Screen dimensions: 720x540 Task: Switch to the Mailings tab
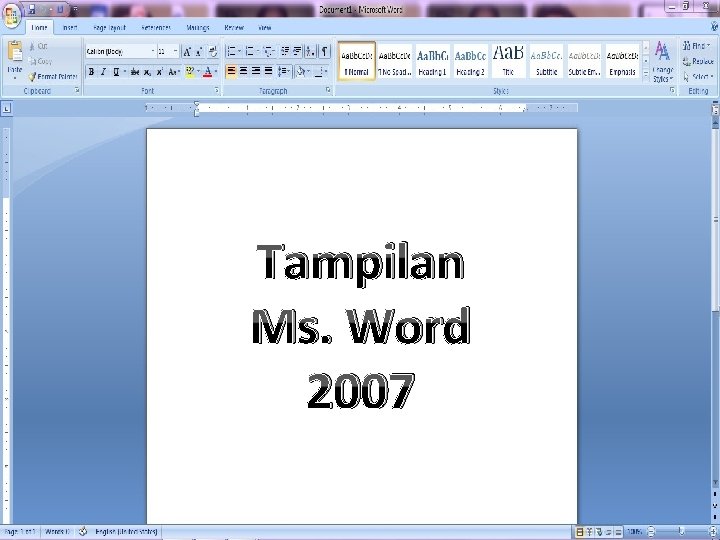(198, 28)
